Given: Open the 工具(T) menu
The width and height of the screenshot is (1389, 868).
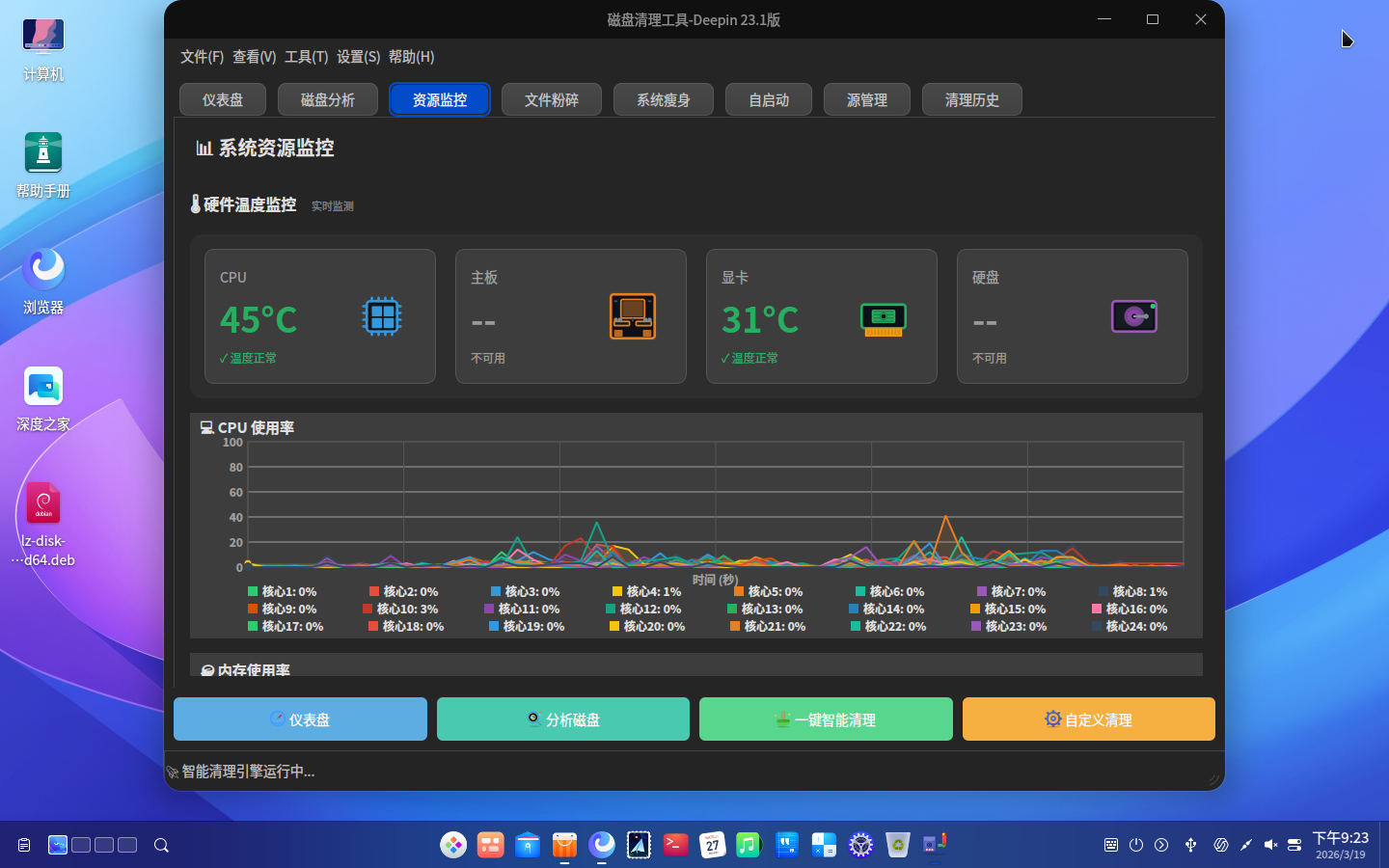Looking at the screenshot, I should (x=306, y=57).
